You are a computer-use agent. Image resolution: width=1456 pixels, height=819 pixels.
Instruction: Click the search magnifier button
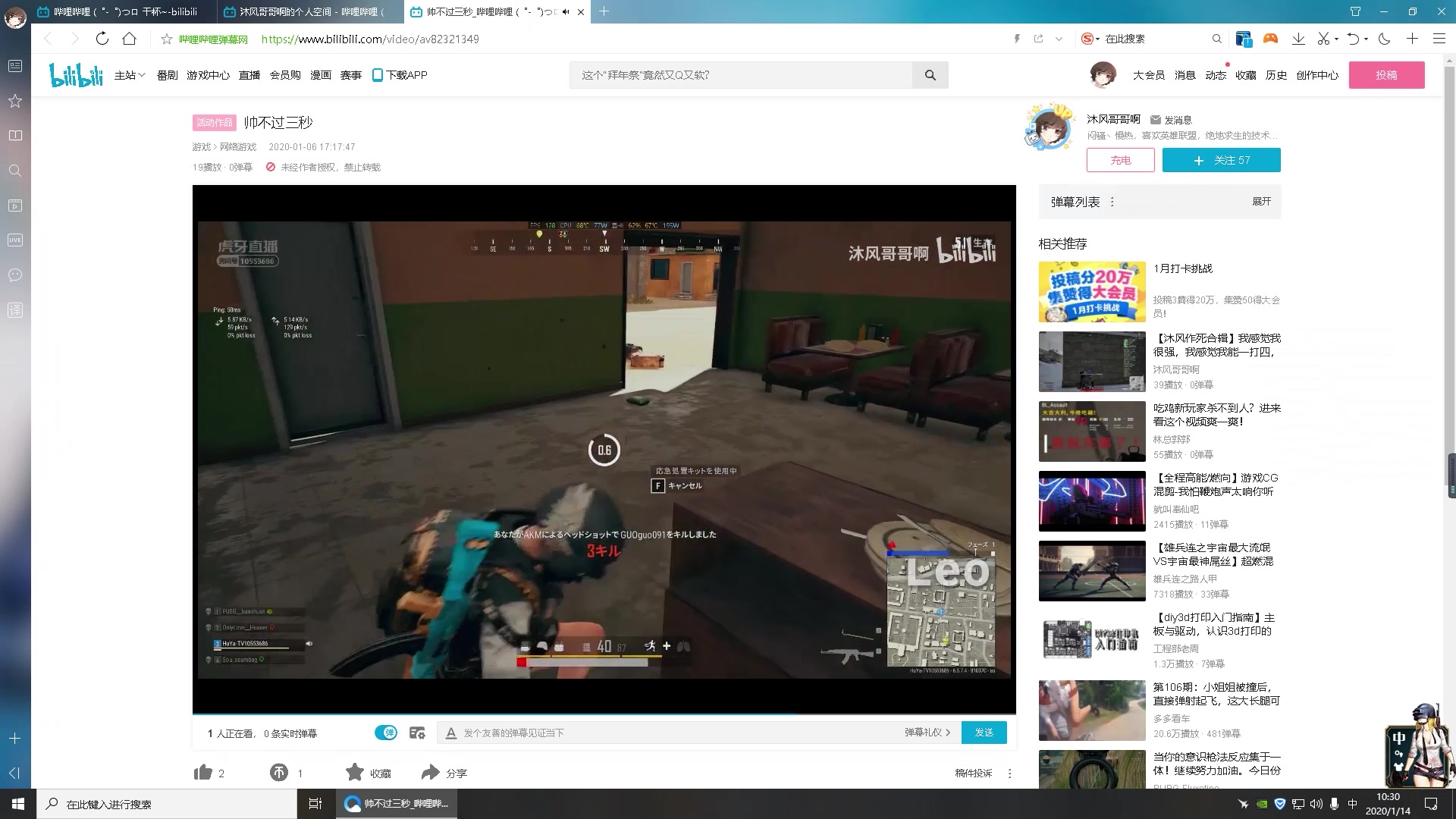930,75
